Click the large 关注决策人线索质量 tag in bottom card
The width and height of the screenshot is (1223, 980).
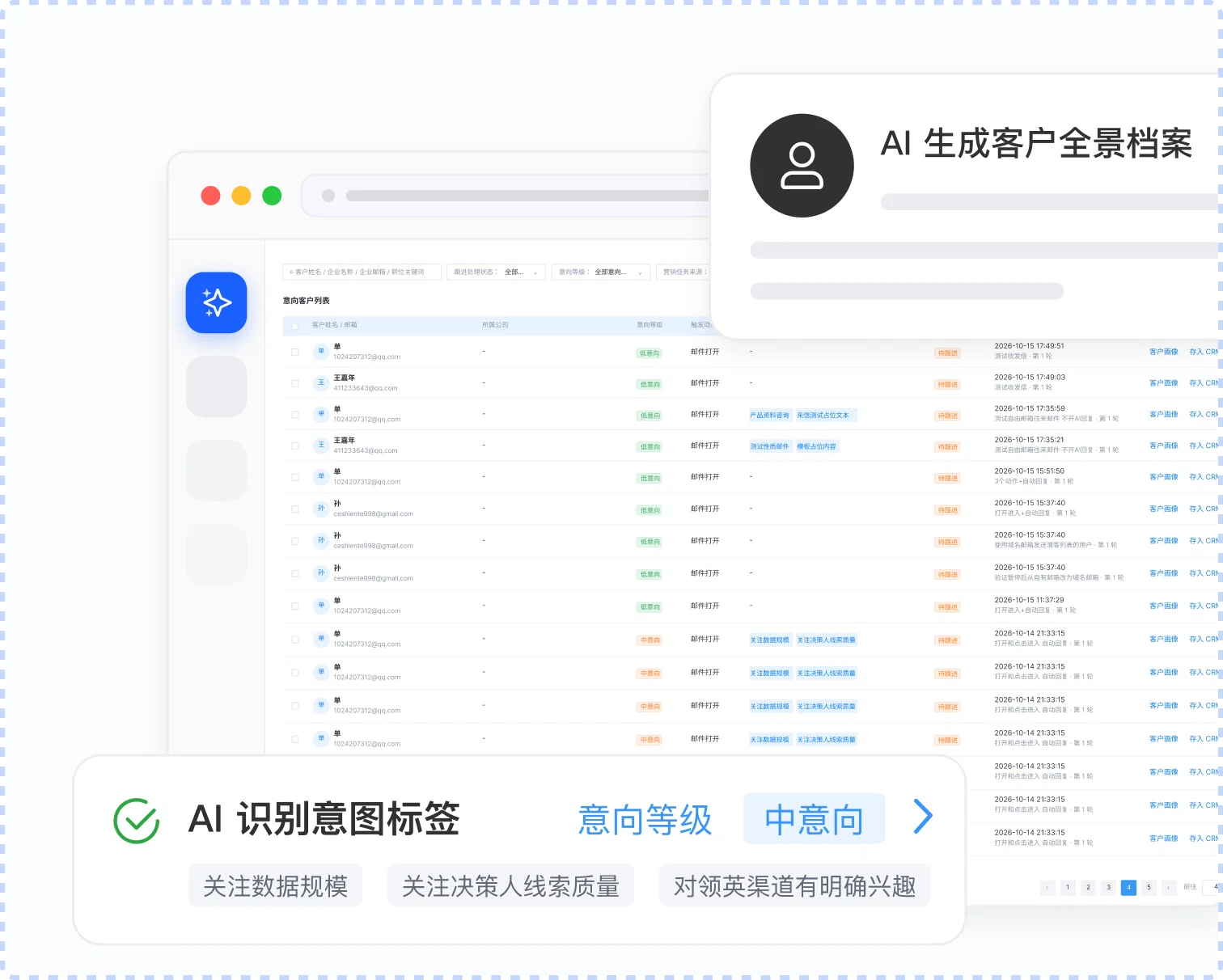[510, 886]
